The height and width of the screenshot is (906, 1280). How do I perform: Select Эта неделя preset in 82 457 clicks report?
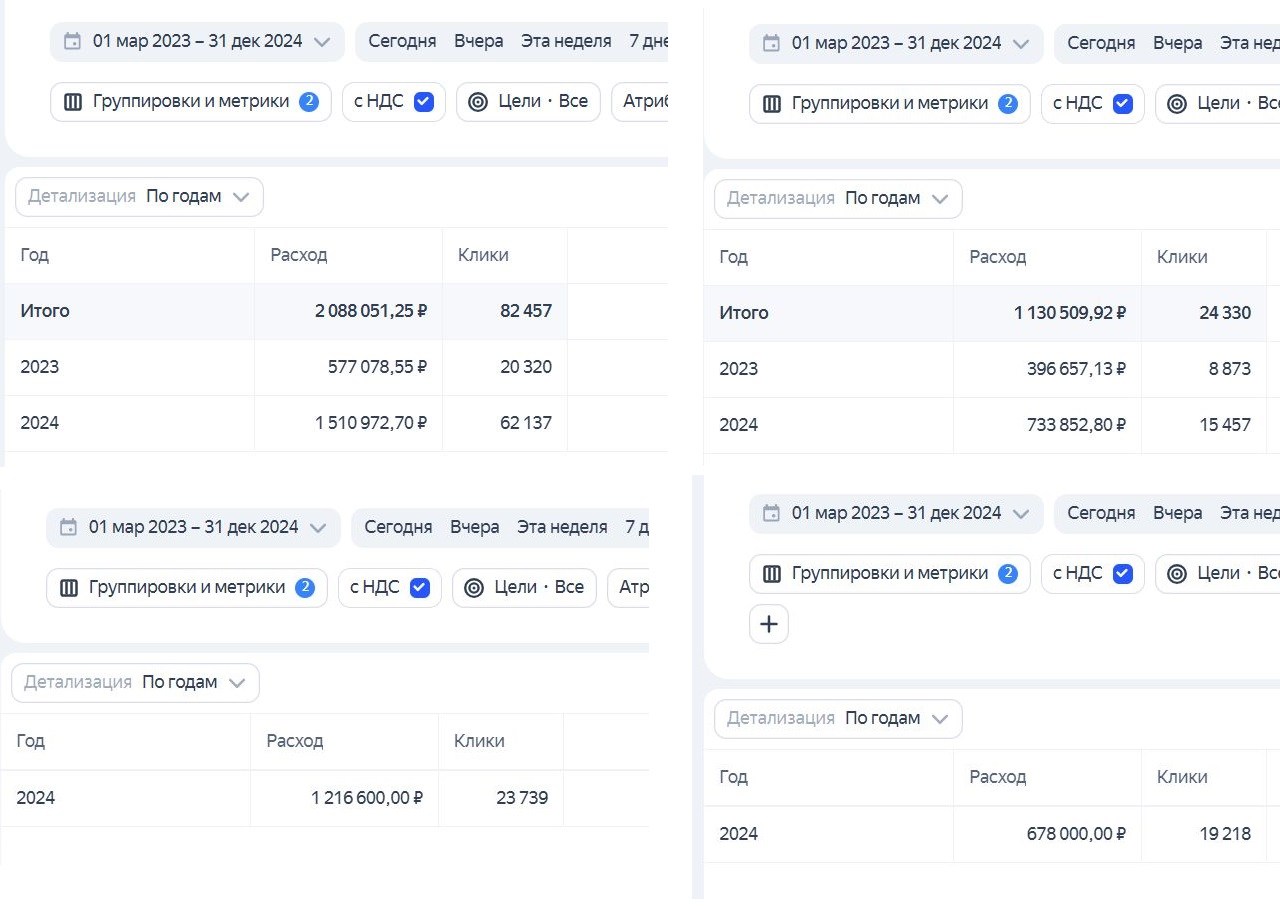click(x=566, y=42)
